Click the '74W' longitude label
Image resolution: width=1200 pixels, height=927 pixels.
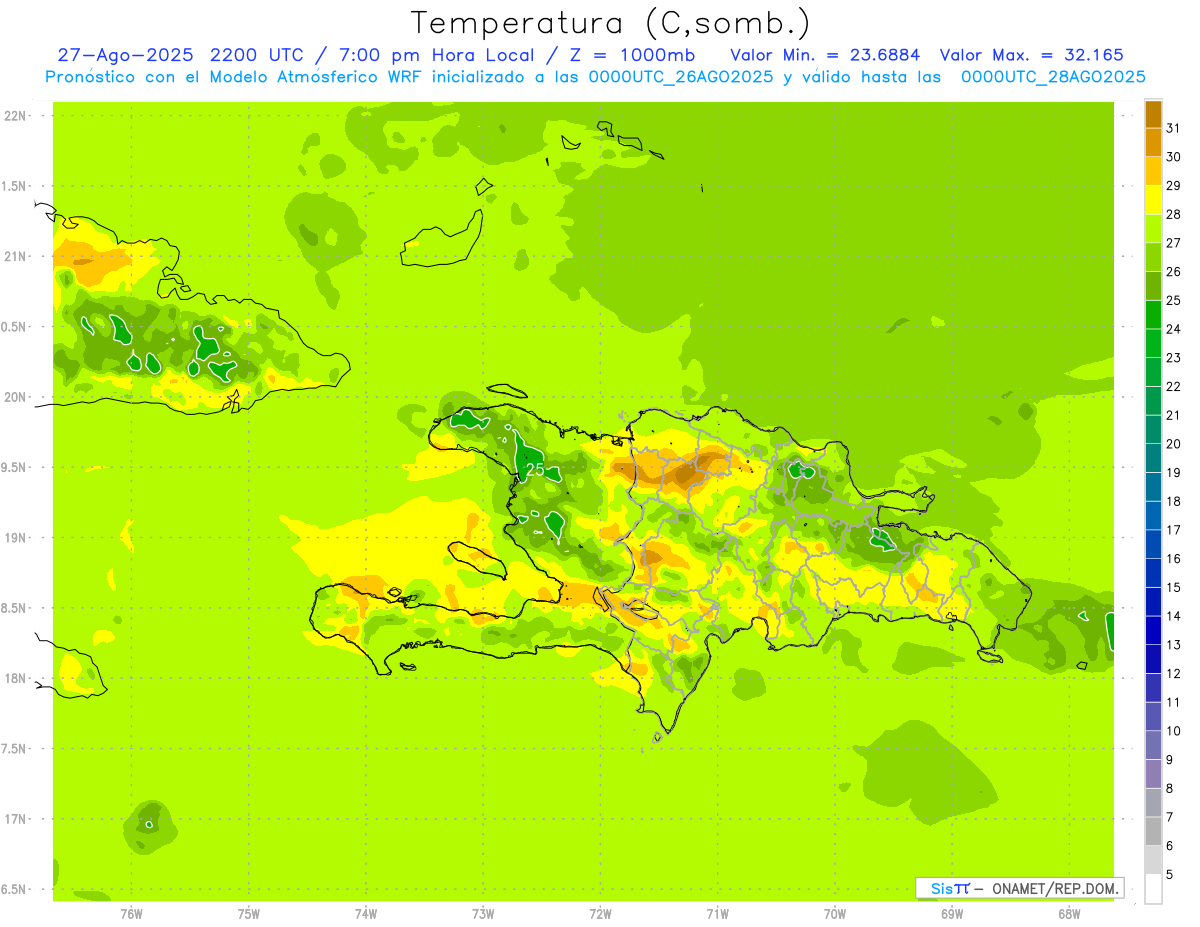point(366,914)
